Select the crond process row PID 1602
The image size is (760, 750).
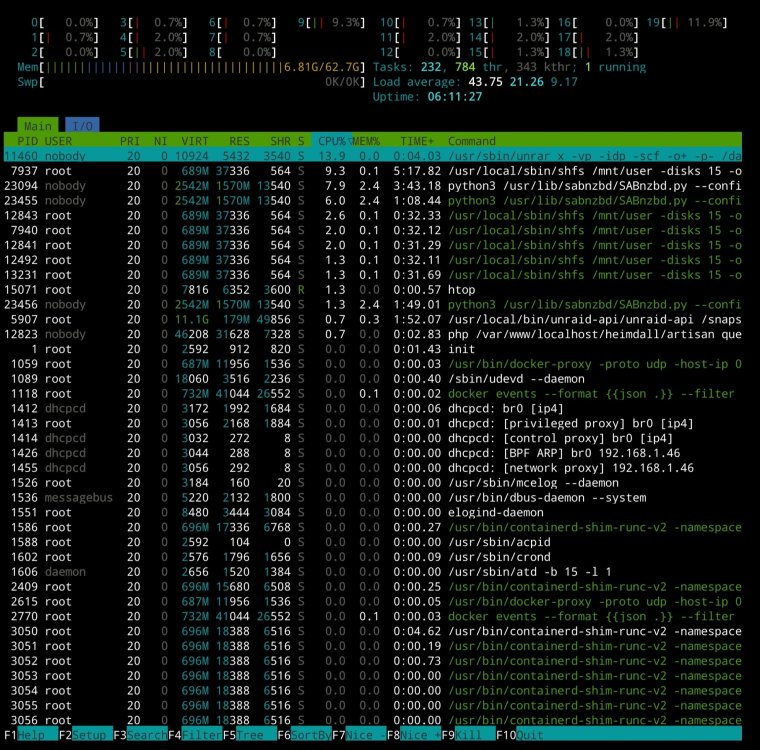(373, 557)
